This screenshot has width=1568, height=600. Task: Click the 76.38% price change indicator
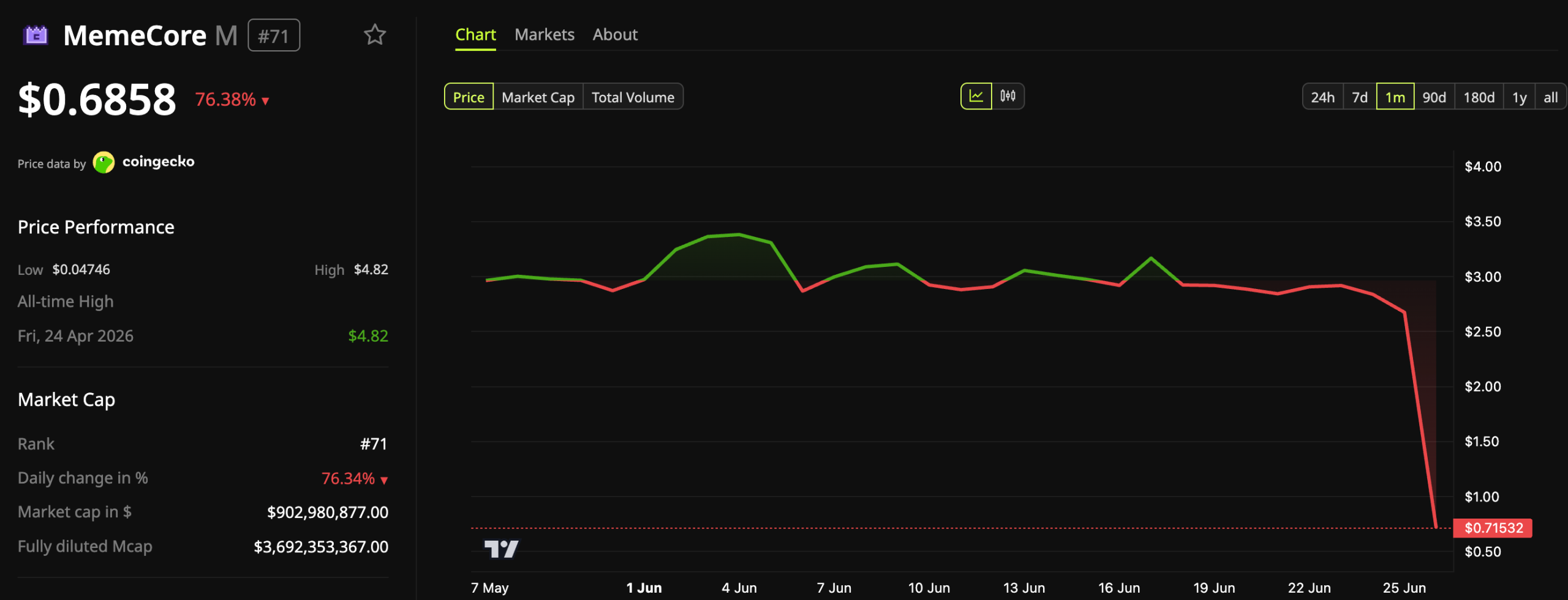[x=232, y=99]
